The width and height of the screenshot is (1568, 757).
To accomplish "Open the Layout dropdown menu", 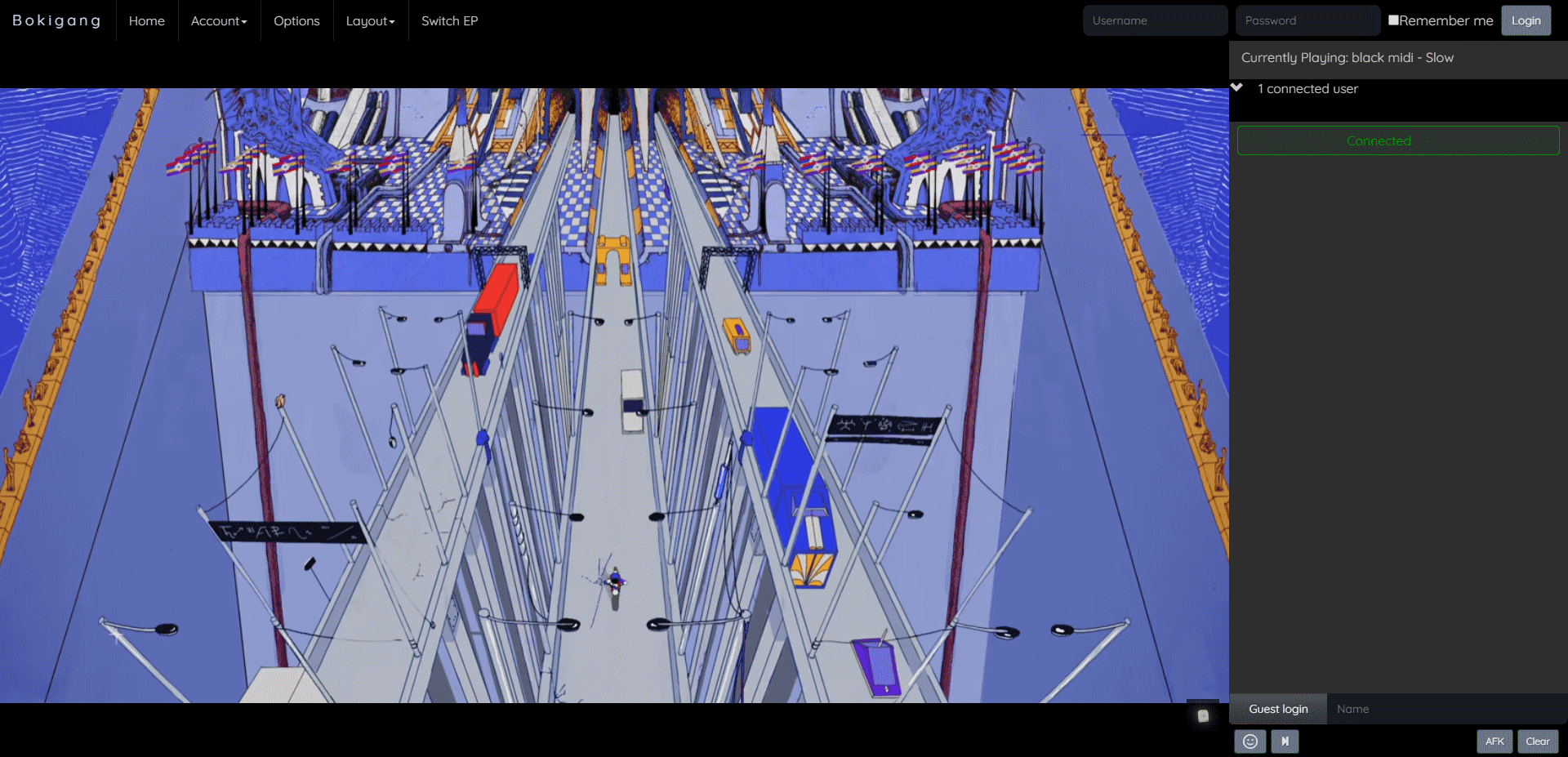I will pos(369,21).
